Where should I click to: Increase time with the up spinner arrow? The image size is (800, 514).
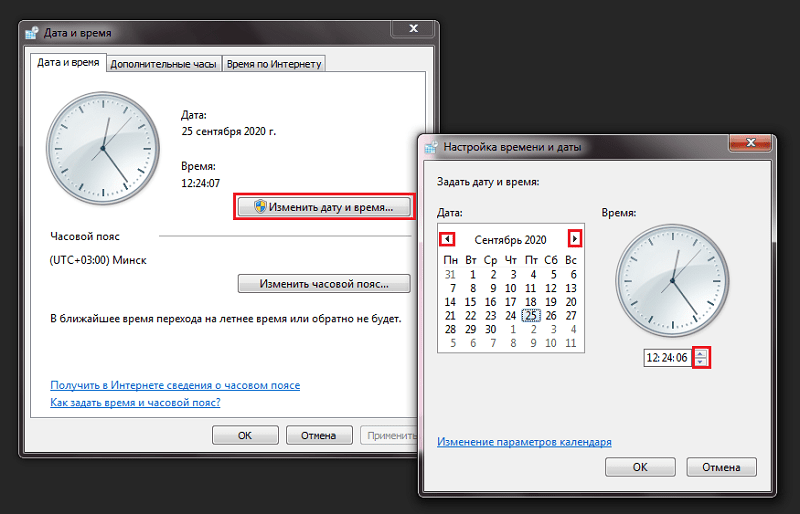pos(701,354)
